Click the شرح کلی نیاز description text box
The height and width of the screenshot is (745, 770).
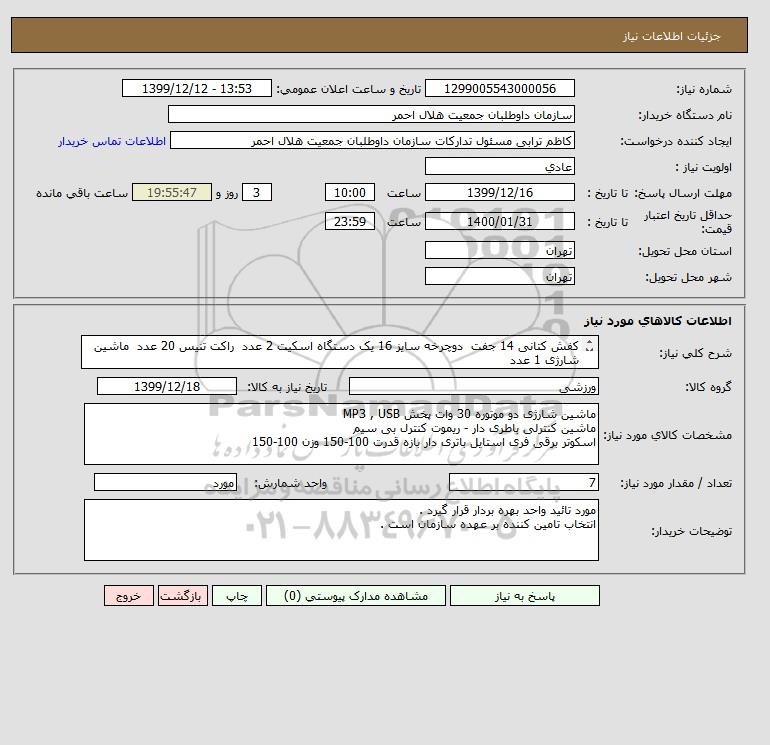pos(340,352)
